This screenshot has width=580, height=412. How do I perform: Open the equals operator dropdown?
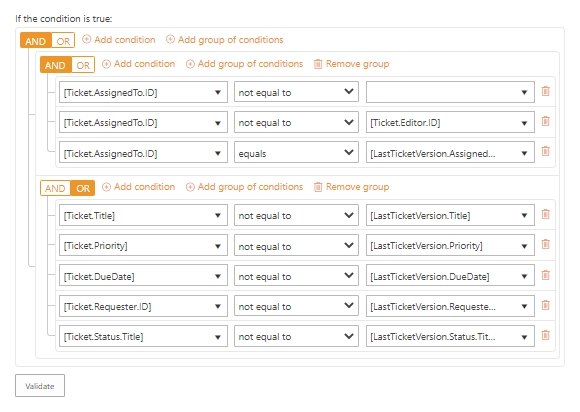coord(296,152)
